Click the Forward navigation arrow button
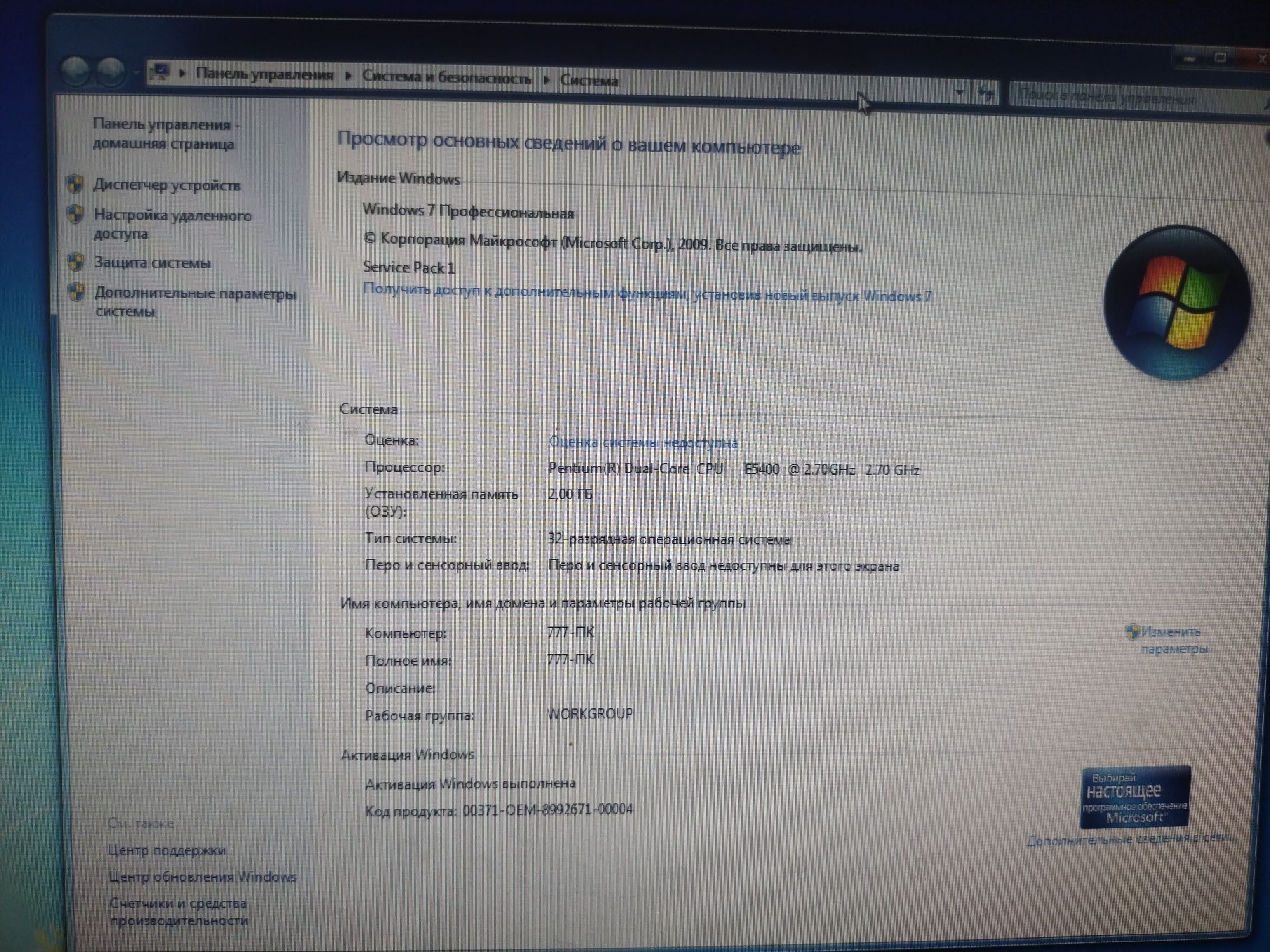 [x=110, y=72]
